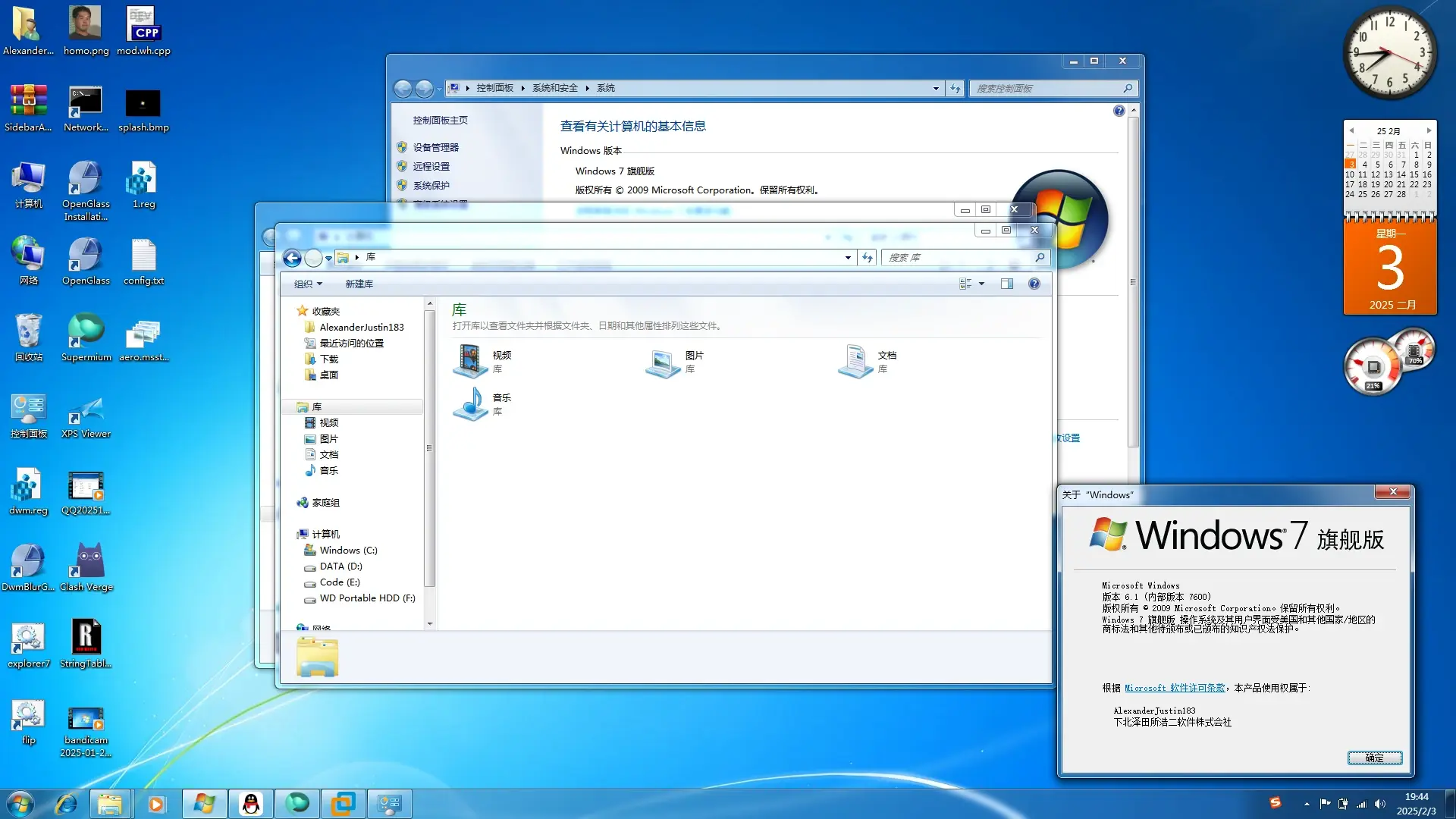
Task: Select day 3 on the calendar gadget
Action: pyautogui.click(x=1350, y=165)
